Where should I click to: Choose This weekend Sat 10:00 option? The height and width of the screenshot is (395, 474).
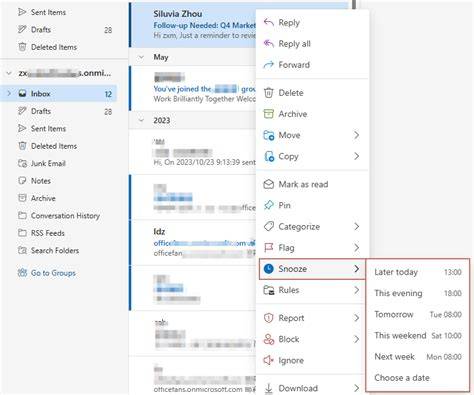pos(418,335)
